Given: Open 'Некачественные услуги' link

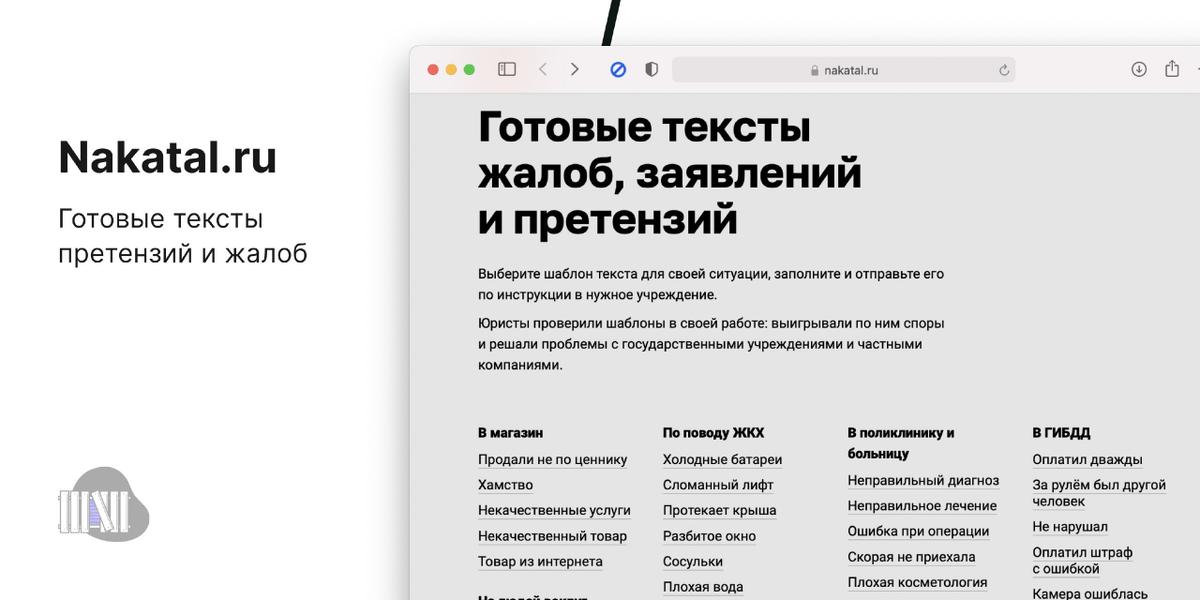Looking at the screenshot, I should click(x=554, y=511).
